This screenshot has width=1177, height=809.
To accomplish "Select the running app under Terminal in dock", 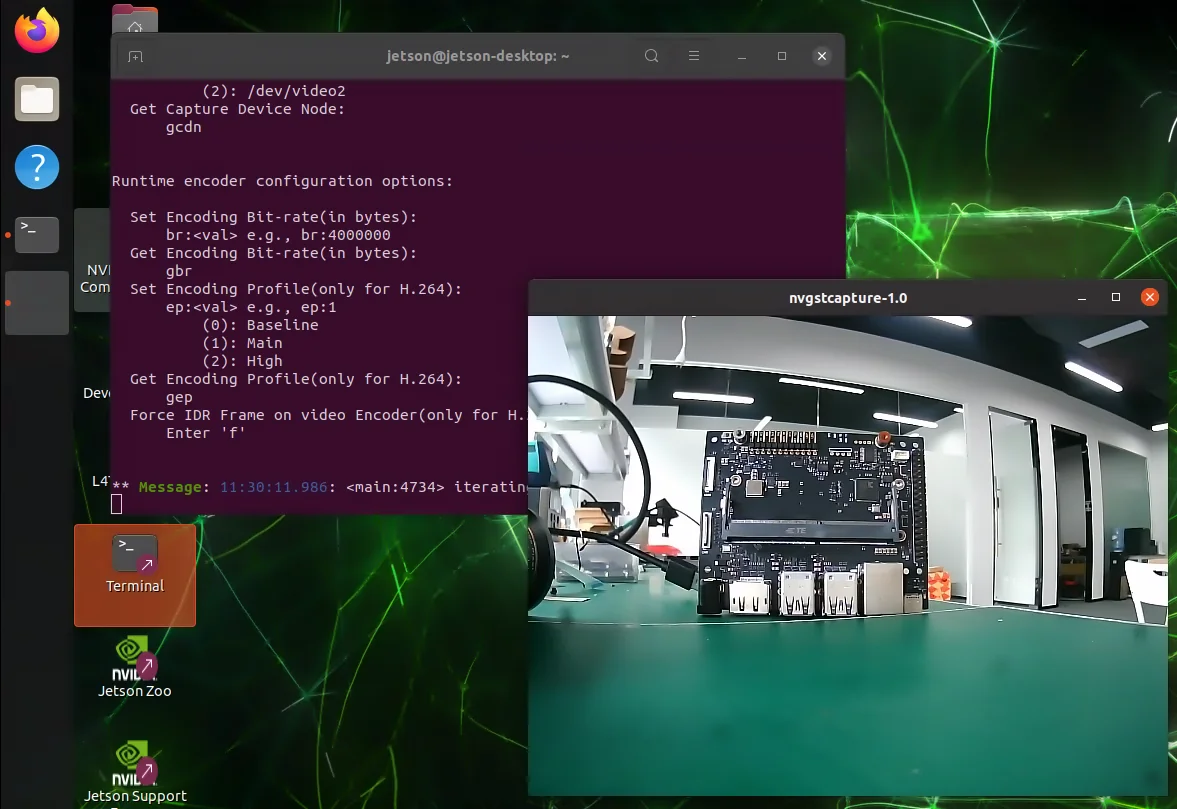I will [37, 303].
